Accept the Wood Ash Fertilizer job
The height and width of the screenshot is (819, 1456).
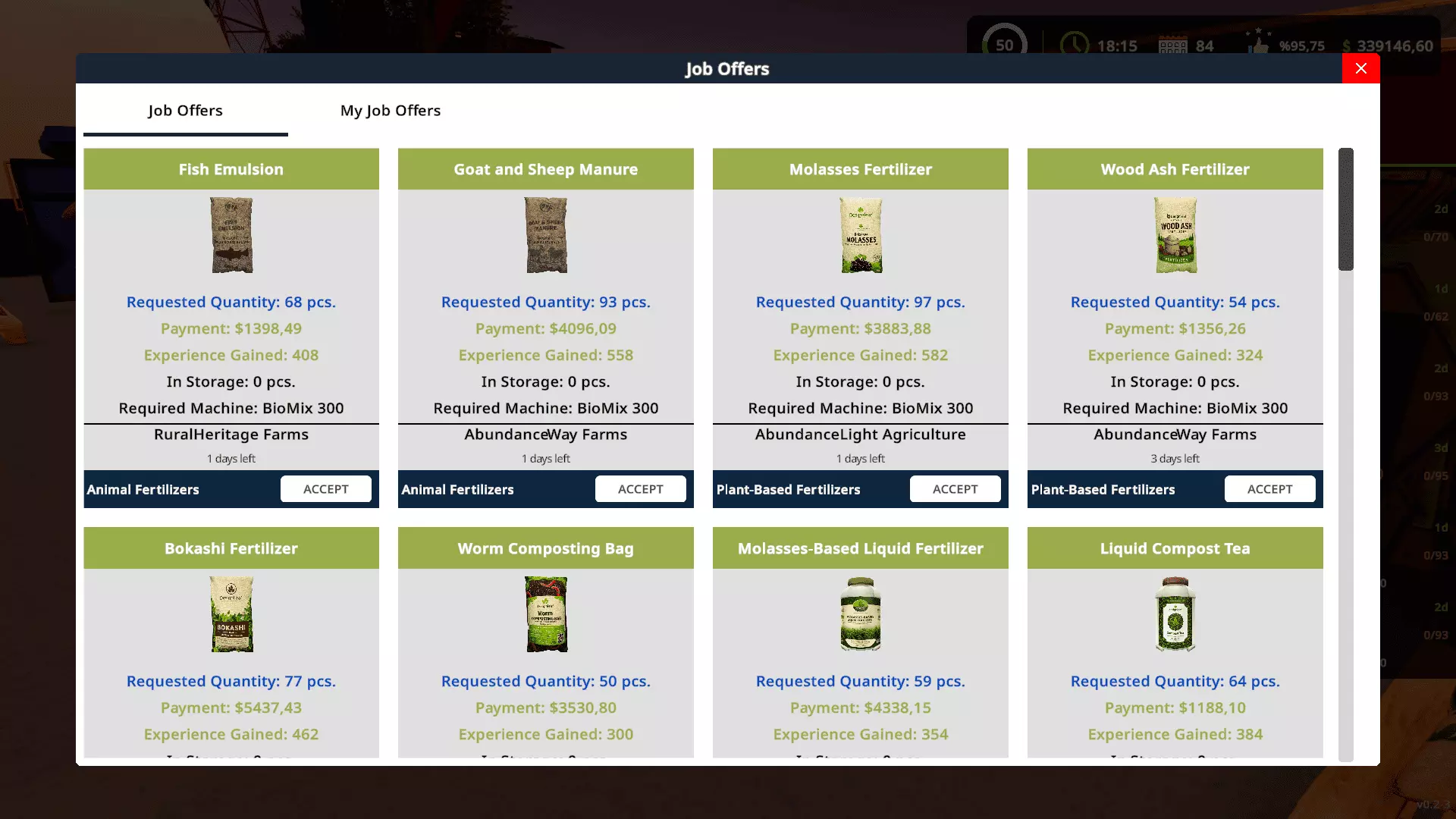pos(1270,489)
